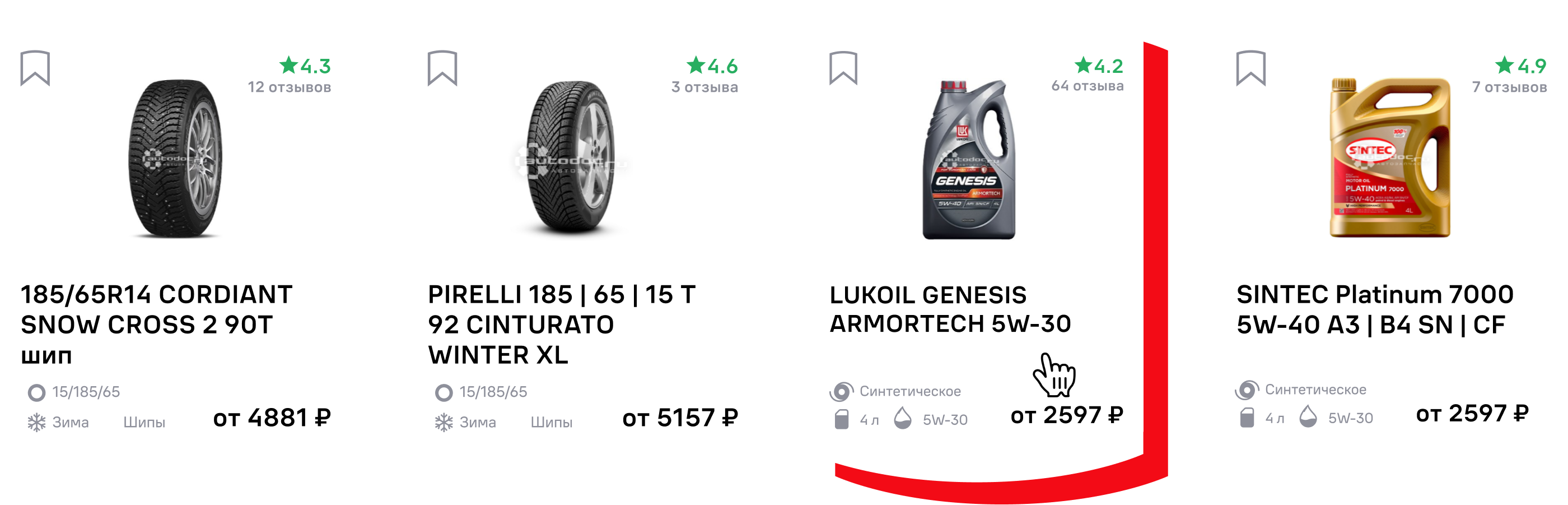The image size is (1568, 505).
Task: Click the canister volume icon on the Sintec card
Action: [x=1247, y=418]
